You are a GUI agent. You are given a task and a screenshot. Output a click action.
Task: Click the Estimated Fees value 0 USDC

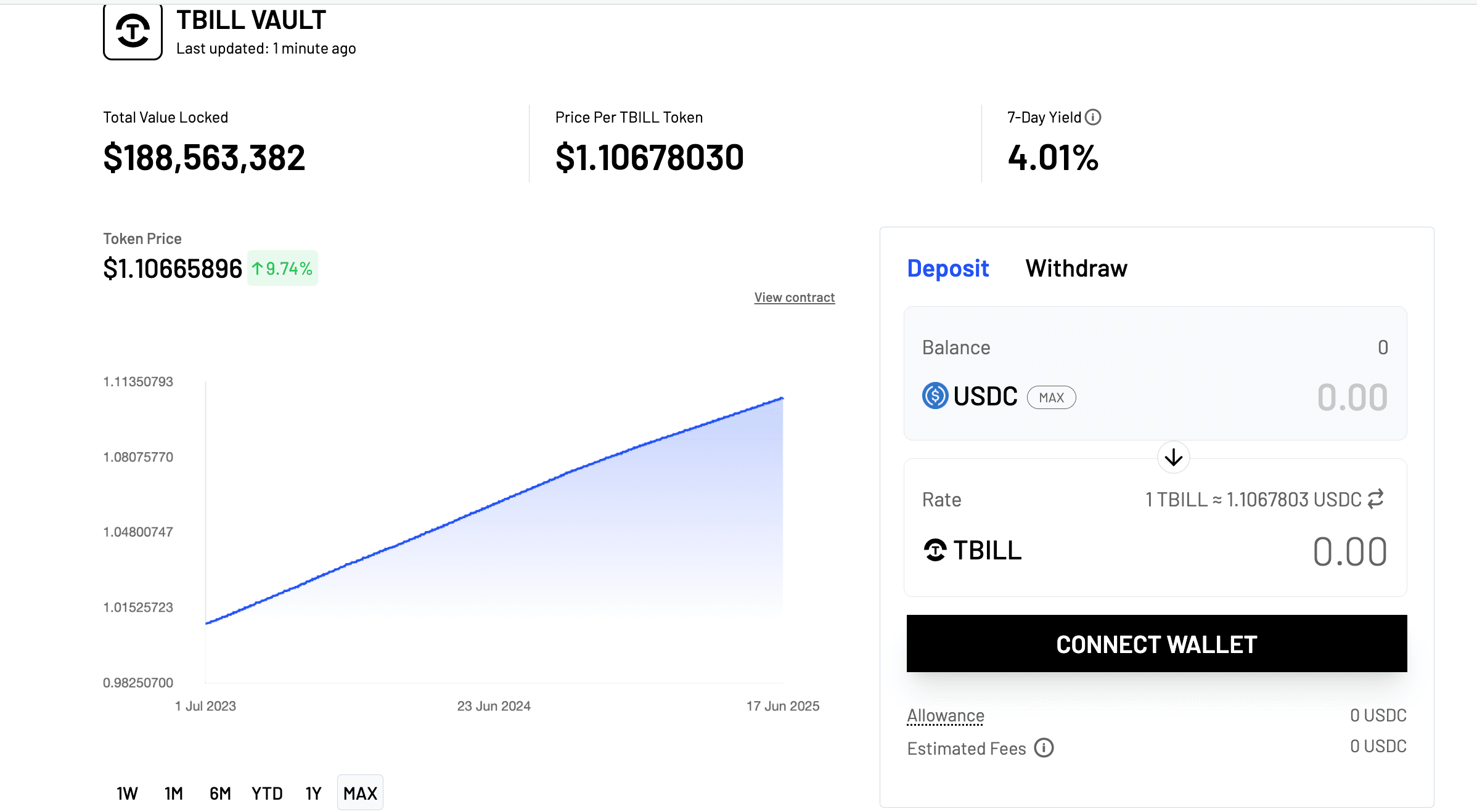1378,746
